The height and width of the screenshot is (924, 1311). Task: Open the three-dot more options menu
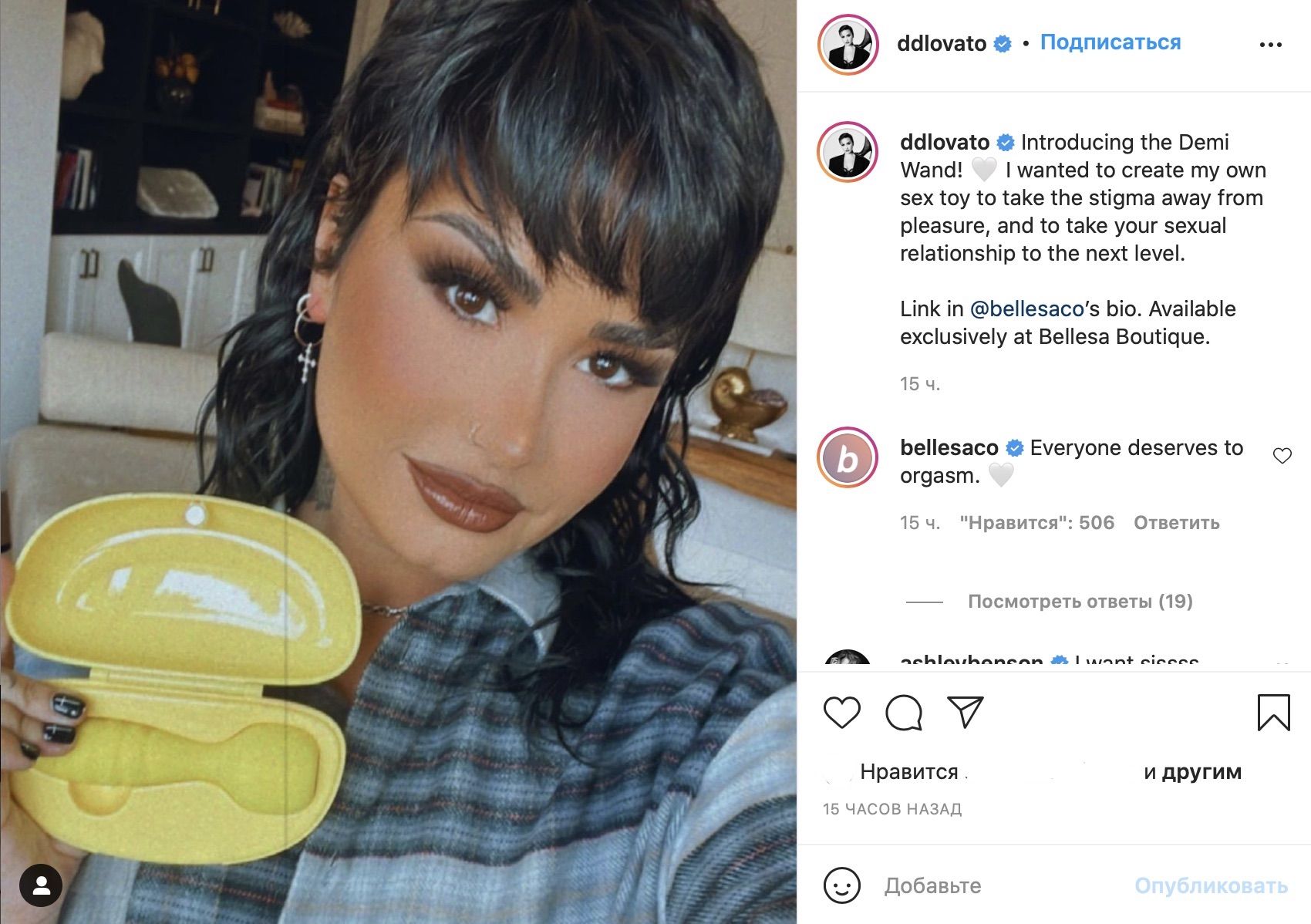click(1270, 45)
